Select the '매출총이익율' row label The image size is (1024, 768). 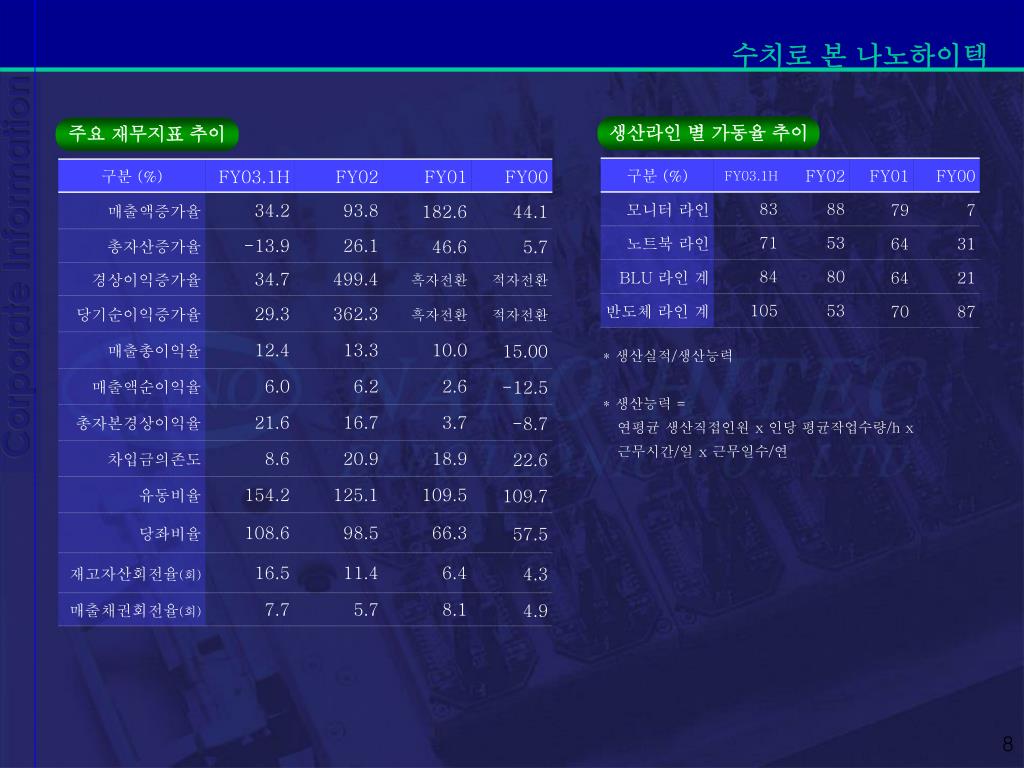154,351
